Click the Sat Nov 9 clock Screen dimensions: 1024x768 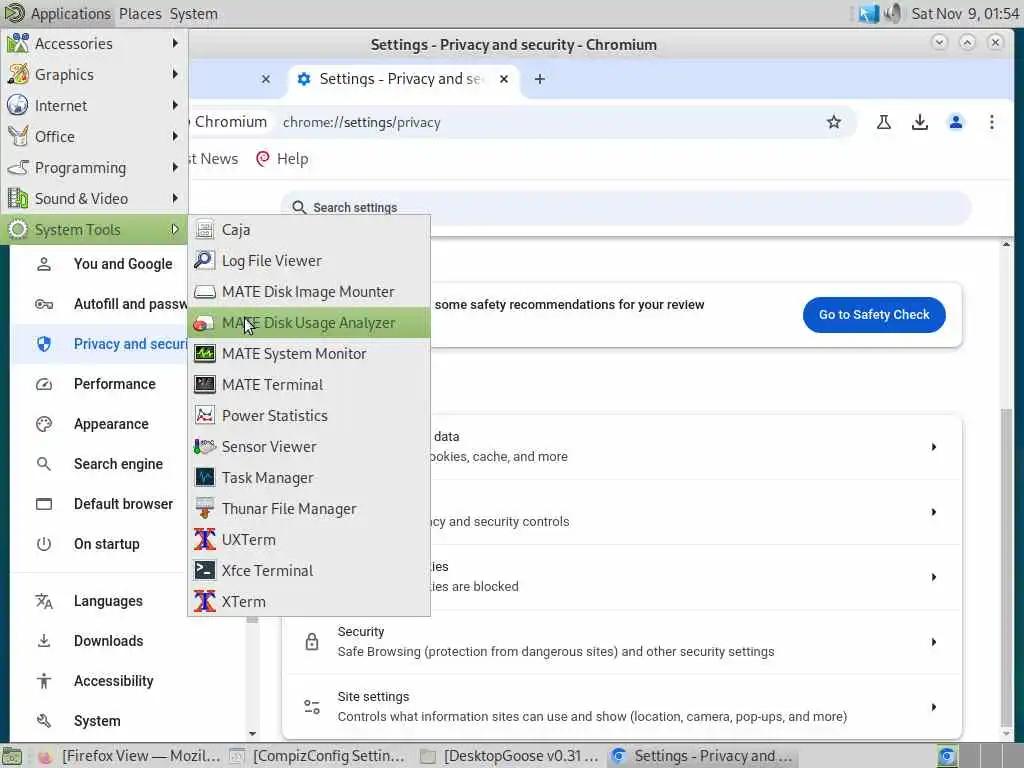pyautogui.click(x=965, y=13)
